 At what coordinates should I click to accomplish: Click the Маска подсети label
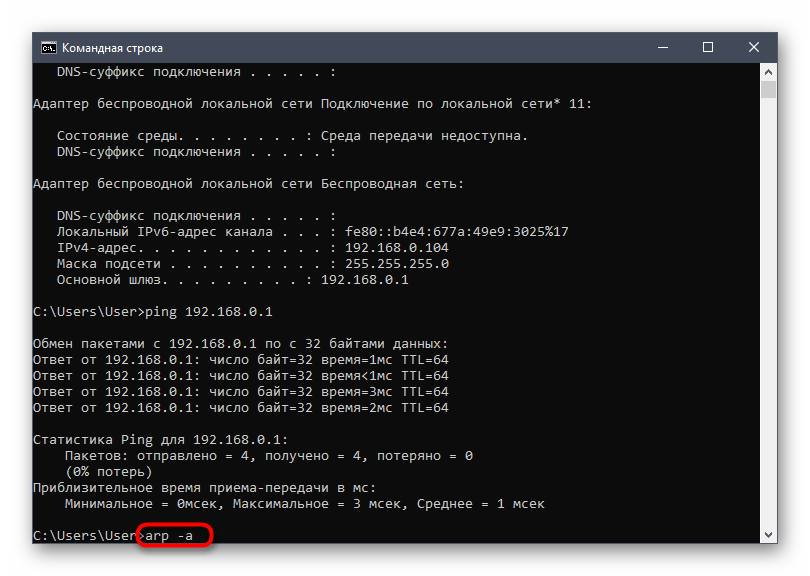pyautogui.click(x=108, y=263)
